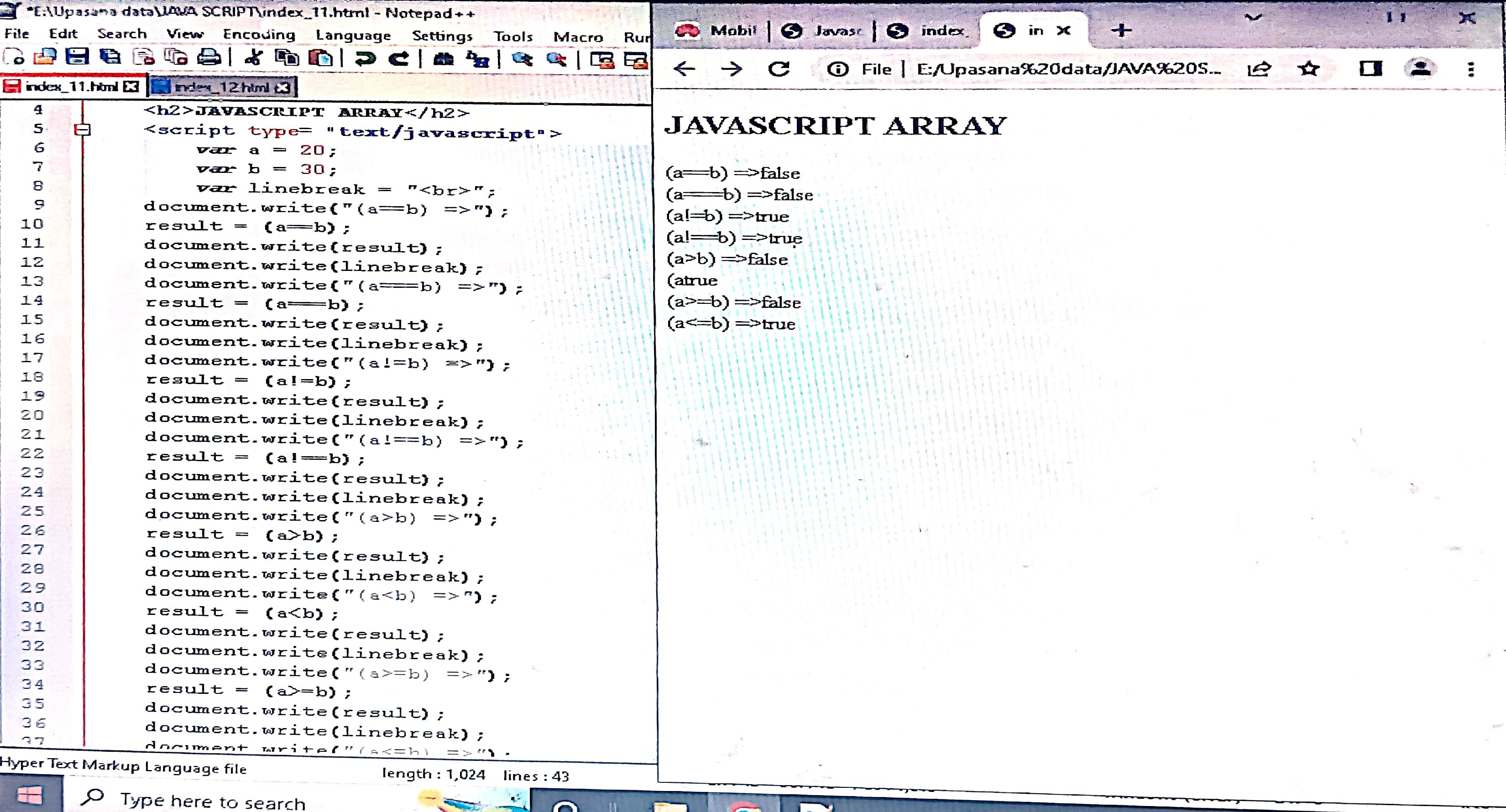Open the Encoding menu
This screenshot has height=812, width=1506.
(x=258, y=35)
